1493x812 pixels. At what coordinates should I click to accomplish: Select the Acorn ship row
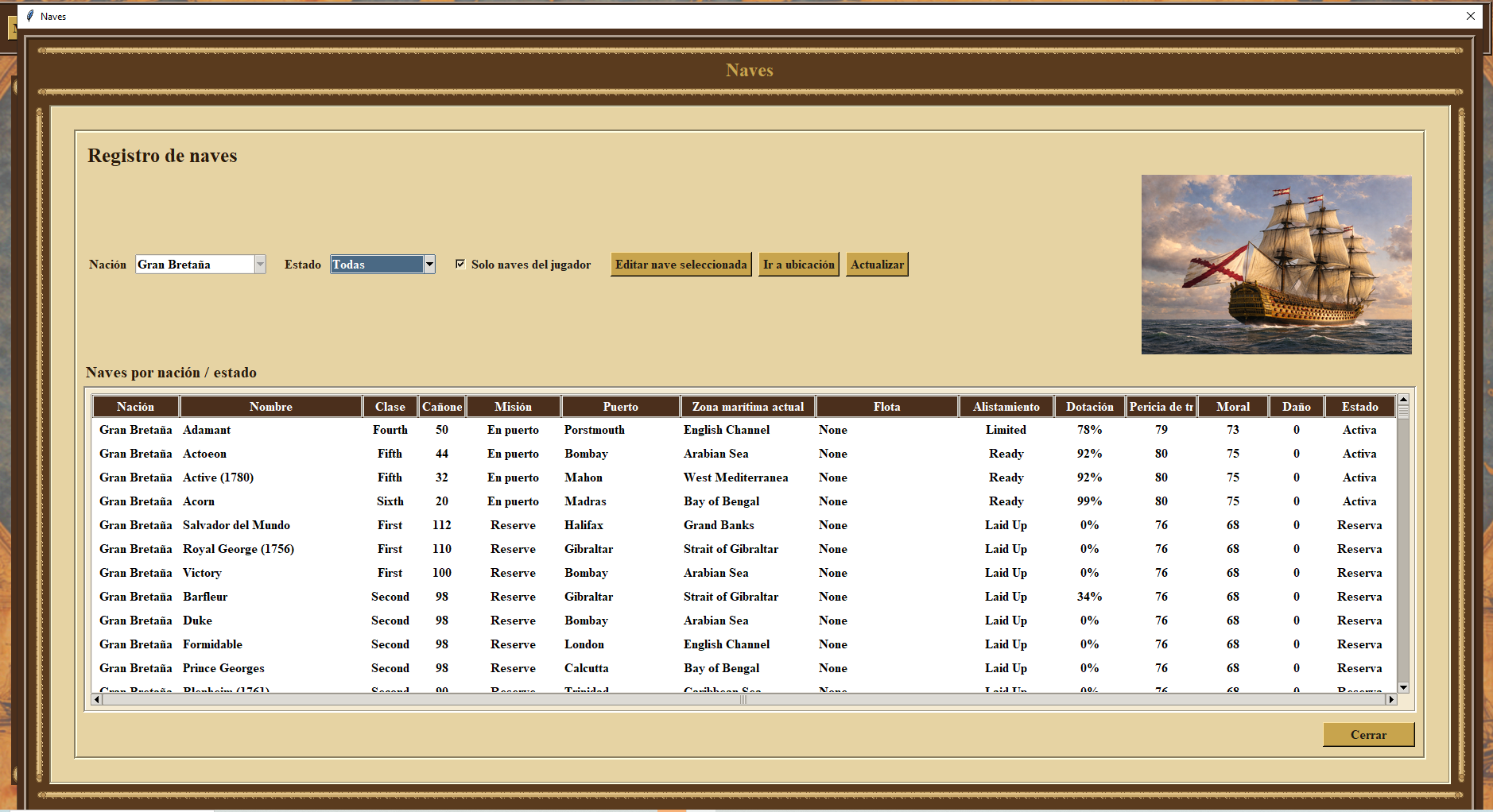pyautogui.click(x=744, y=501)
